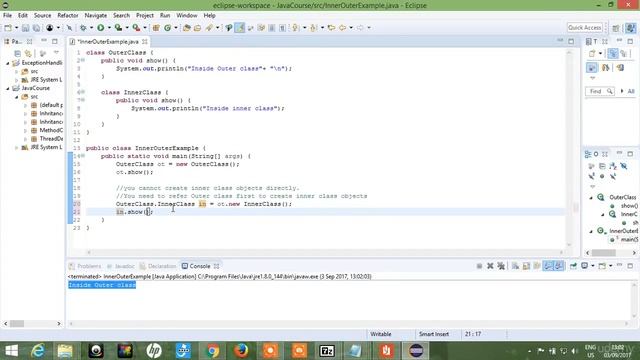
Task: Click the Clear Console icon
Action: pos(516,266)
